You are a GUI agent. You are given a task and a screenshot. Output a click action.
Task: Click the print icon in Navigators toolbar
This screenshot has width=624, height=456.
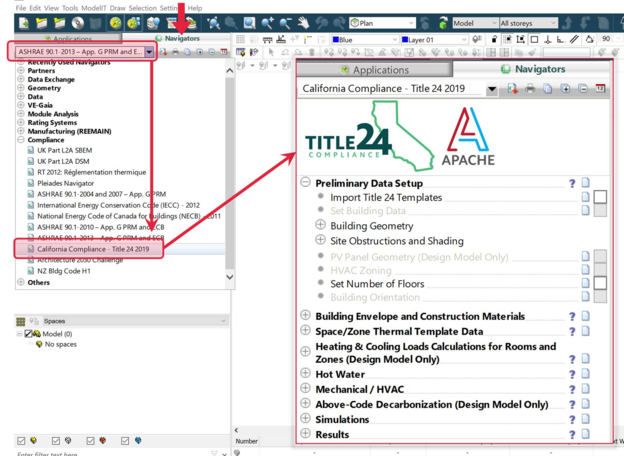pyautogui.click(x=529, y=89)
